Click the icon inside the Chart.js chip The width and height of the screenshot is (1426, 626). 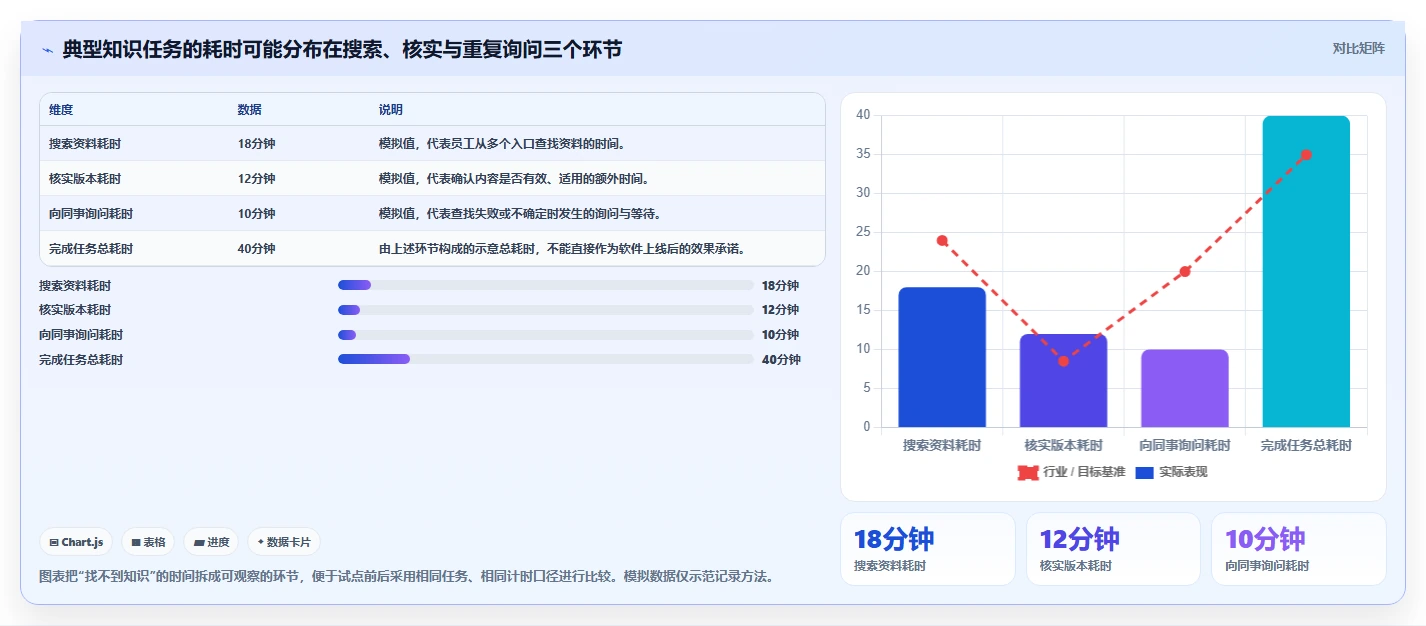pyautogui.click(x=54, y=542)
